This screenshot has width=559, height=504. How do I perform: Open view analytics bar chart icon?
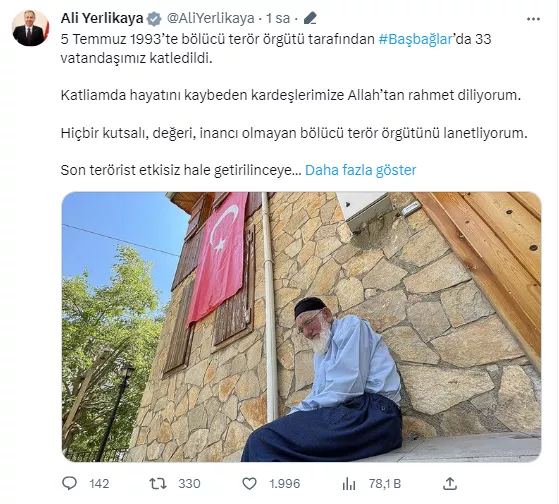pyautogui.click(x=349, y=484)
